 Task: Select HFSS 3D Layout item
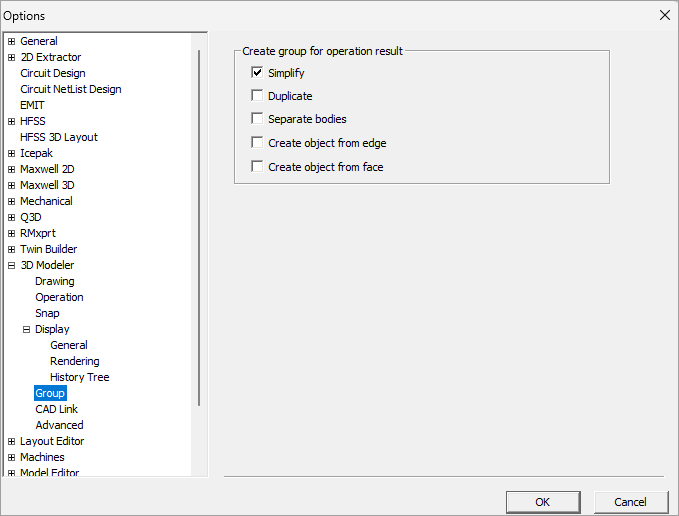coord(59,137)
